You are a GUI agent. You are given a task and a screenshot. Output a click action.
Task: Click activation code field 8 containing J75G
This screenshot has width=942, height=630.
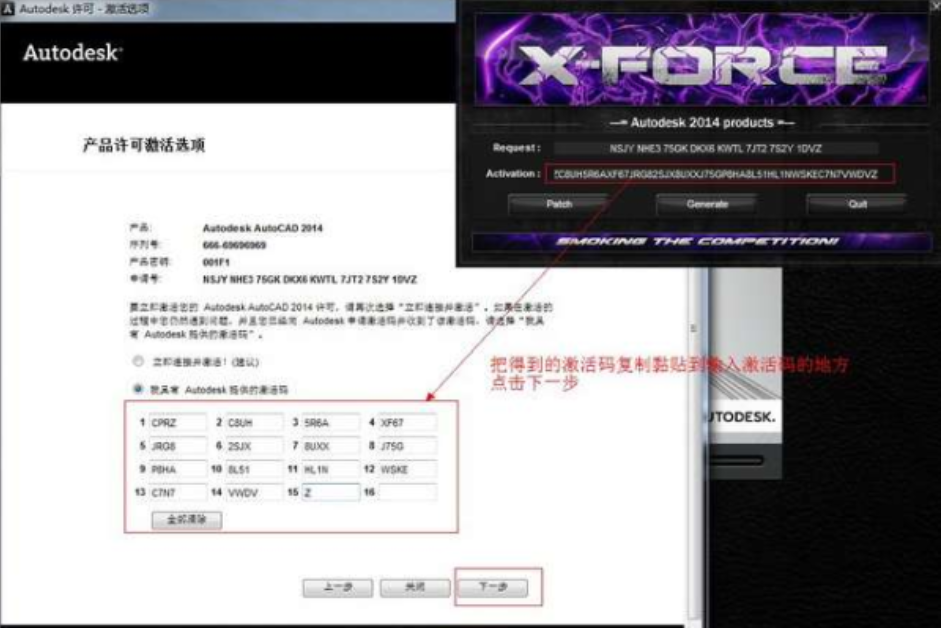407,446
